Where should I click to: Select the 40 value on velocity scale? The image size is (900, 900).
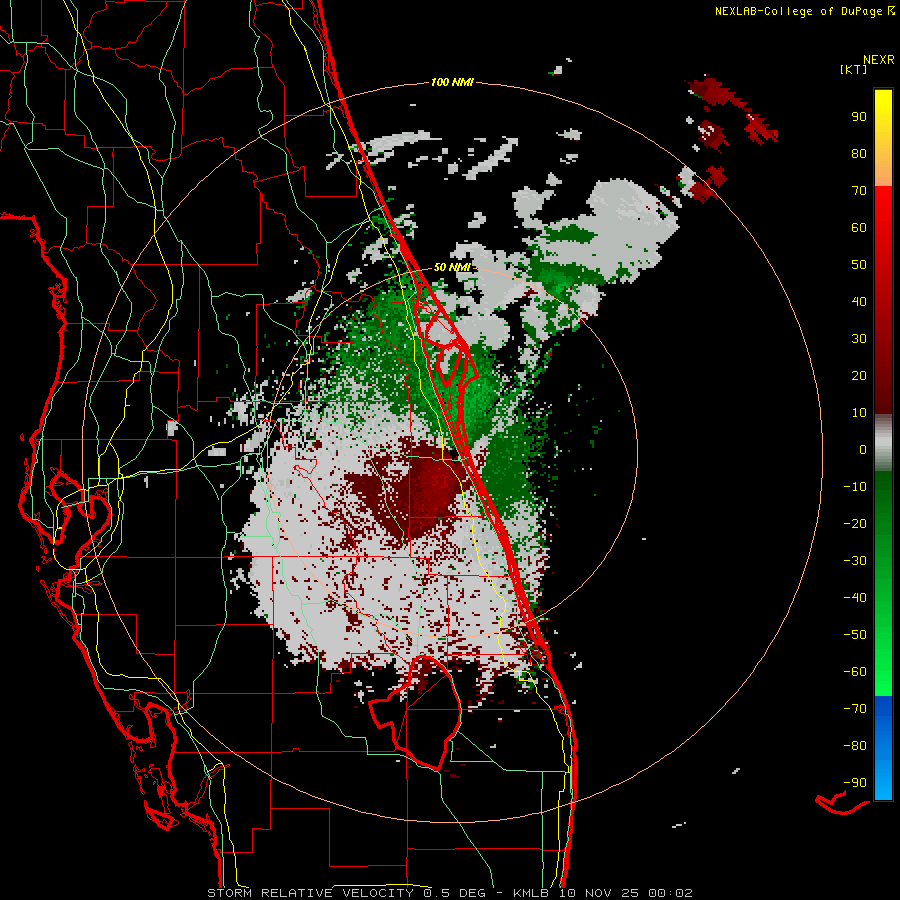859,302
